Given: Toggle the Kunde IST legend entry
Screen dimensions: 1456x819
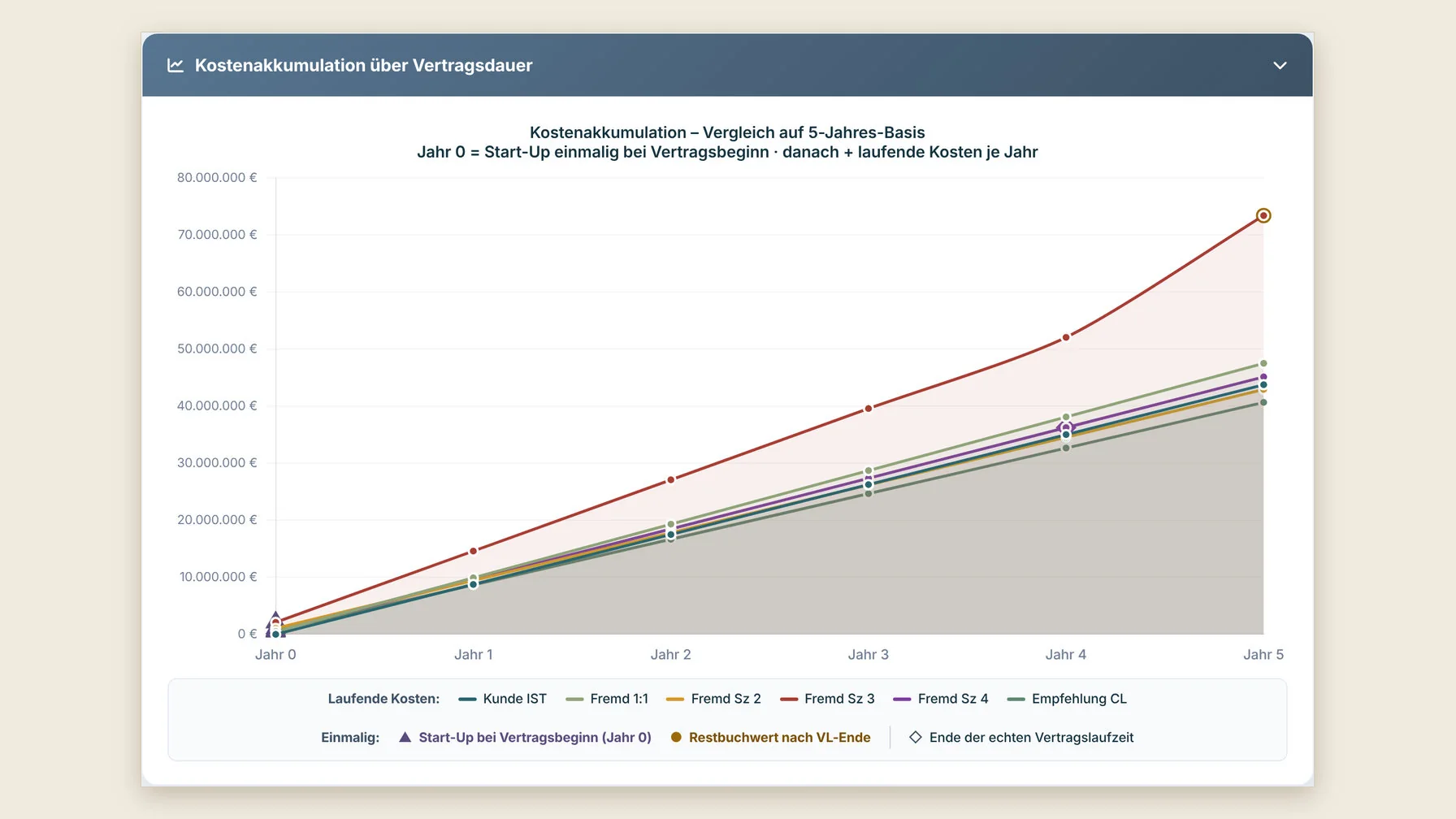Looking at the screenshot, I should tap(502, 699).
